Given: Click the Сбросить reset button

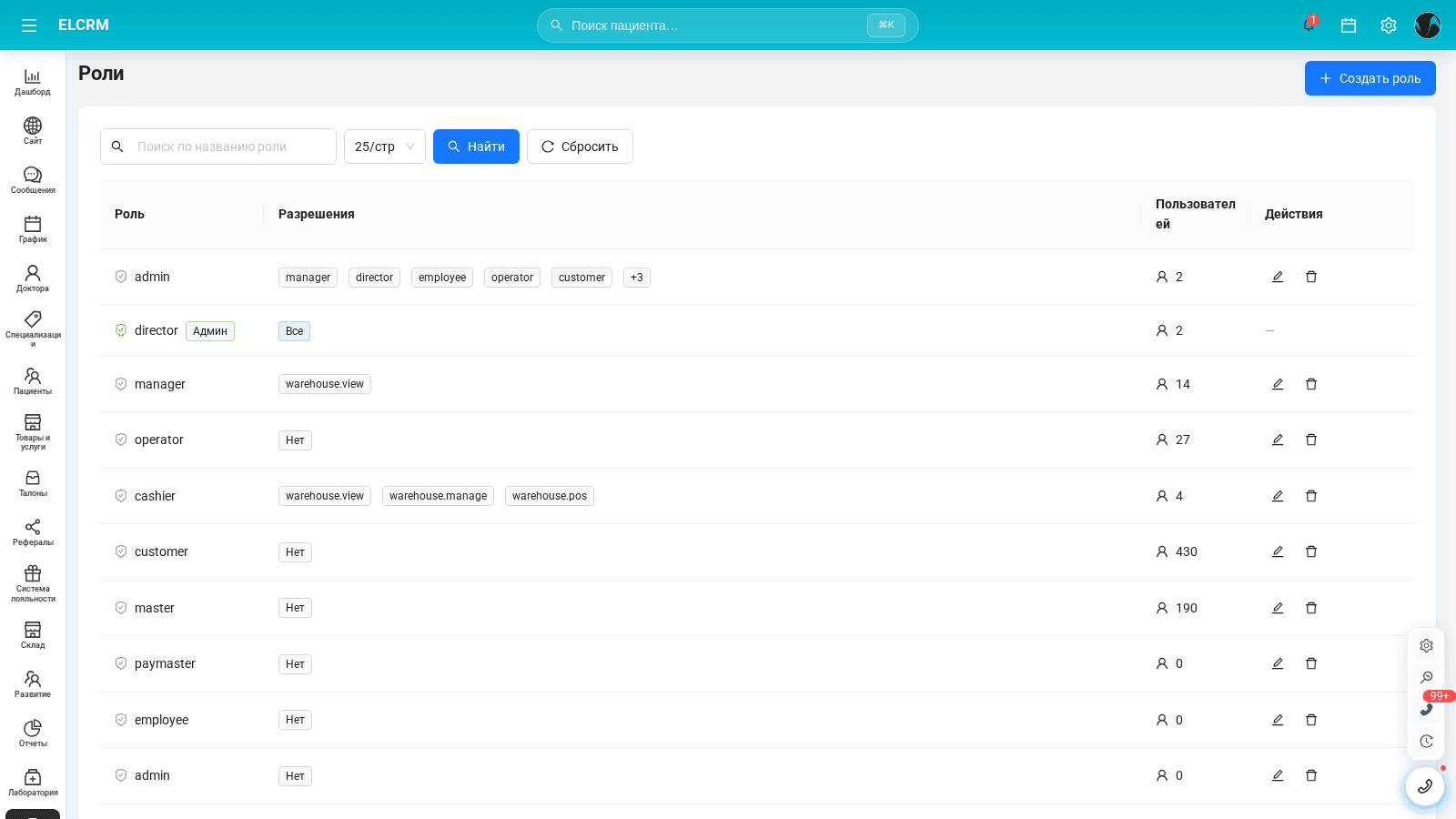Looking at the screenshot, I should pyautogui.click(x=580, y=147).
